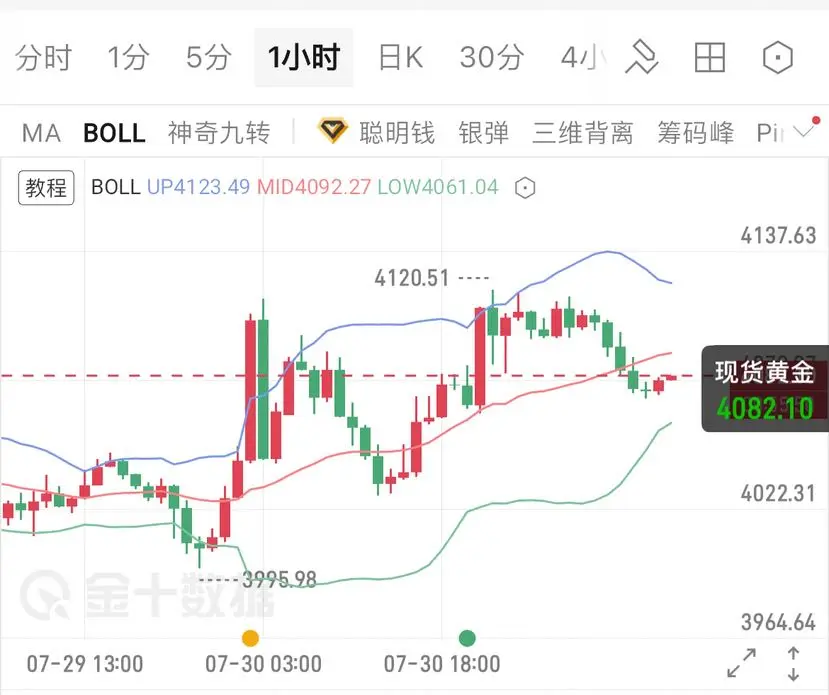Enable the 神奇九转 indicator
This screenshot has height=695, width=829.
(219, 133)
